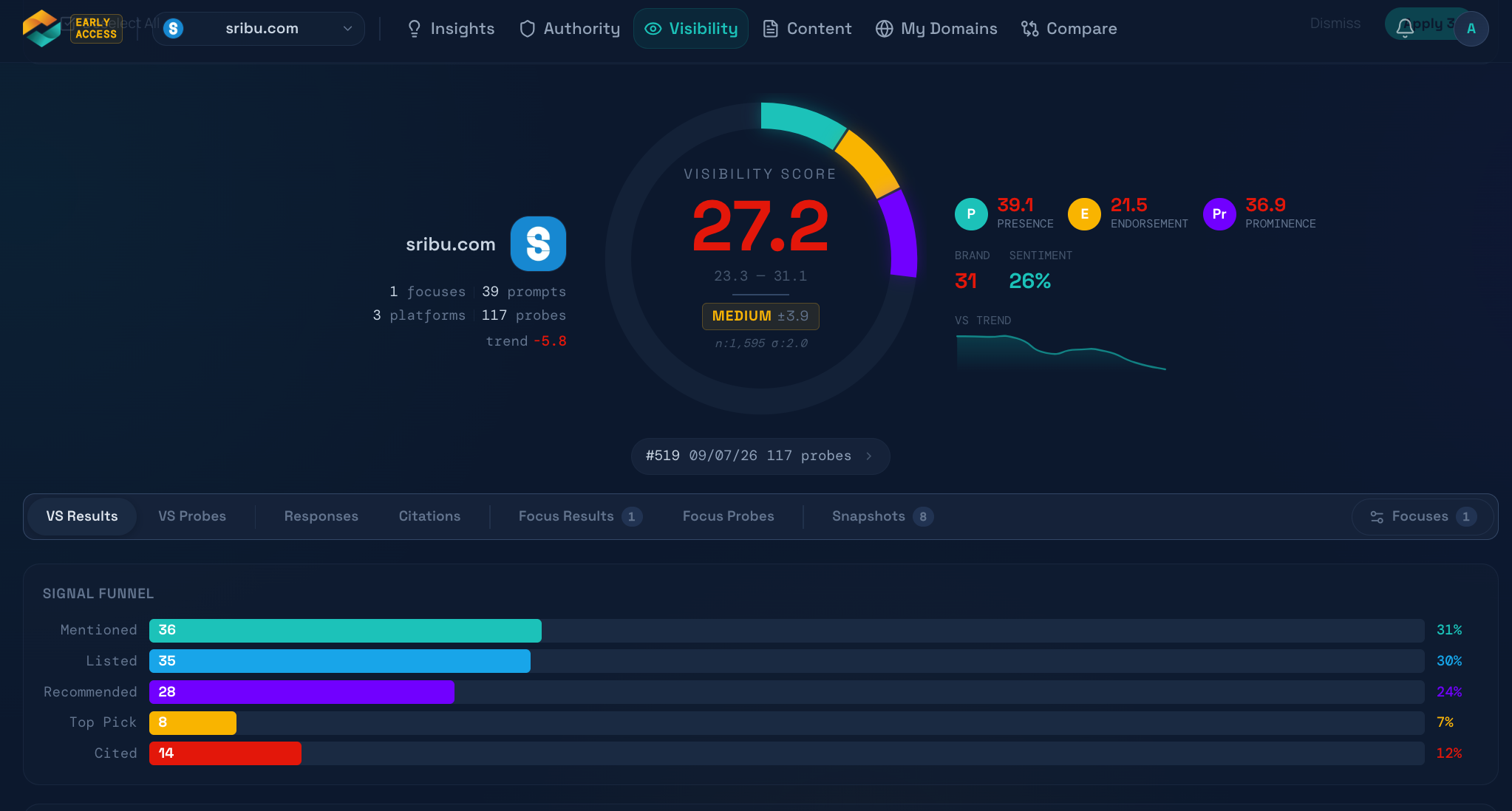Open the Authority shield page
1512x811 pixels.
[570, 29]
